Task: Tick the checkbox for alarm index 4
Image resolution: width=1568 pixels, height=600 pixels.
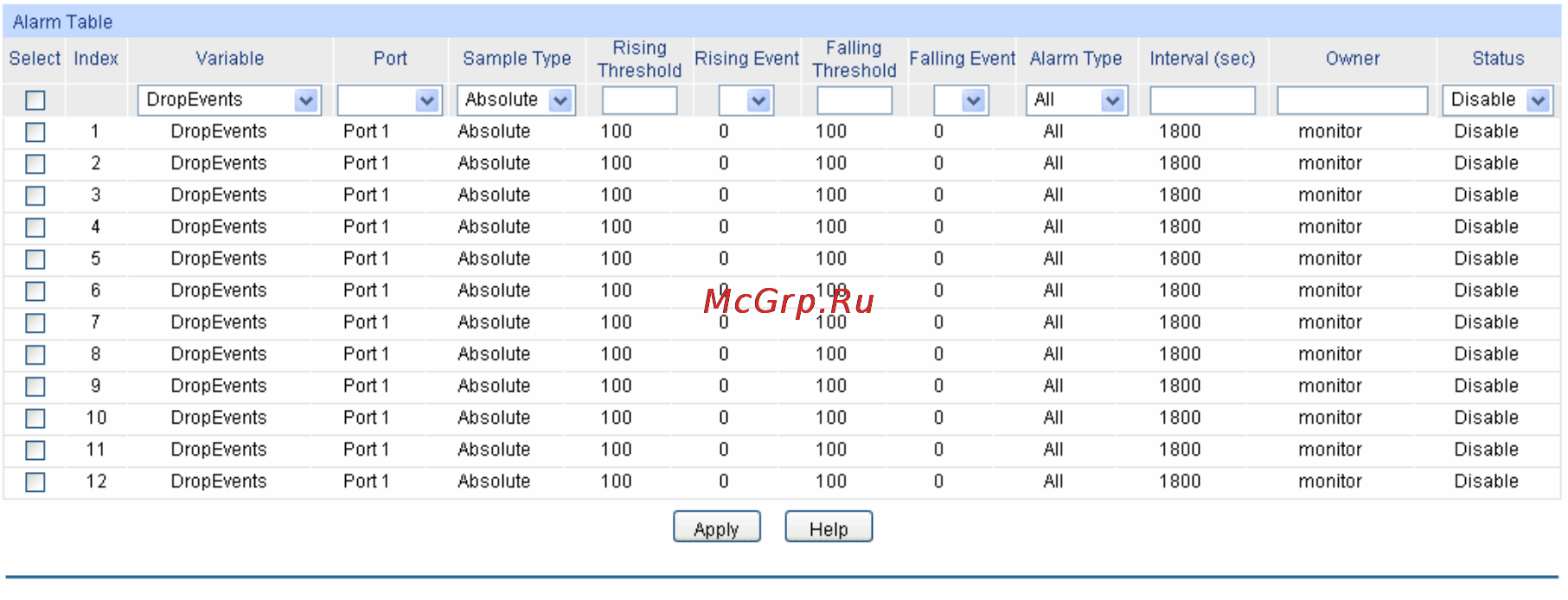Action: [35, 227]
